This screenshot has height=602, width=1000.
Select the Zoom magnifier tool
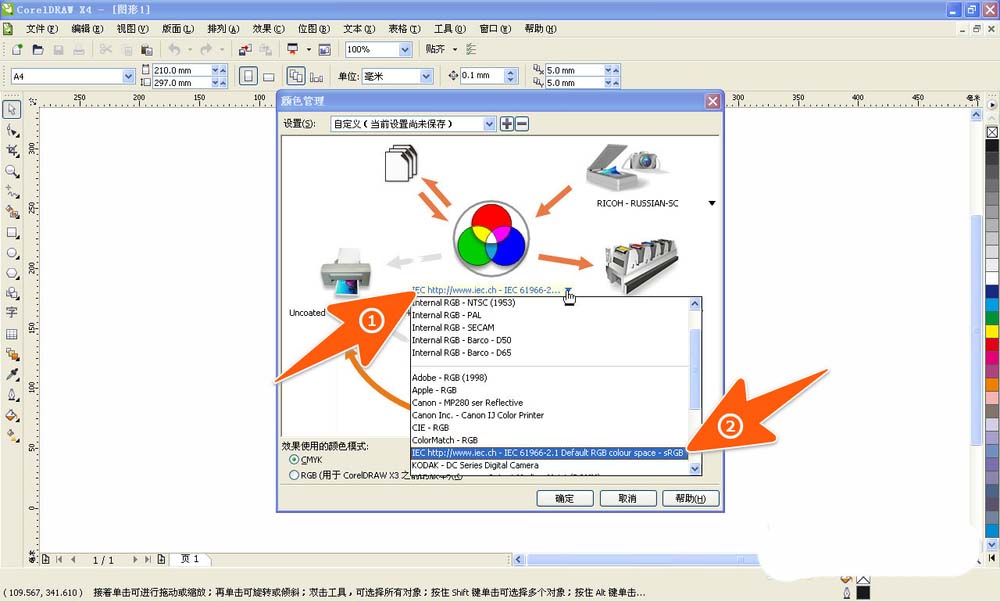tap(12, 171)
